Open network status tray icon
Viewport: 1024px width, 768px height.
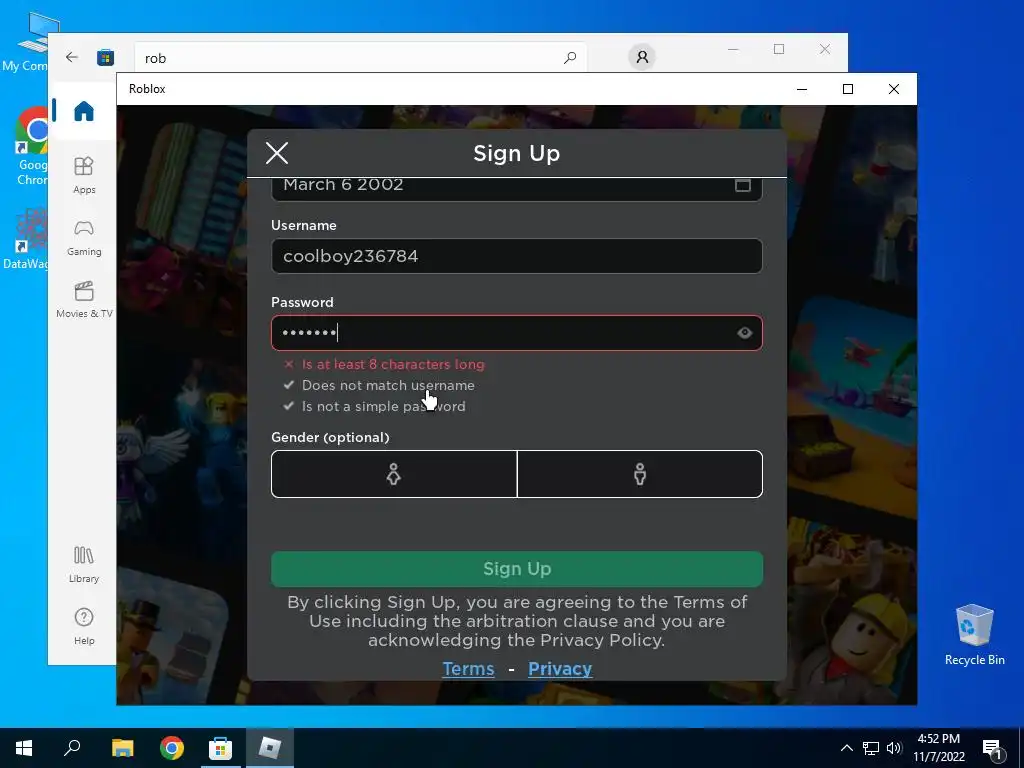pyautogui.click(x=871, y=748)
